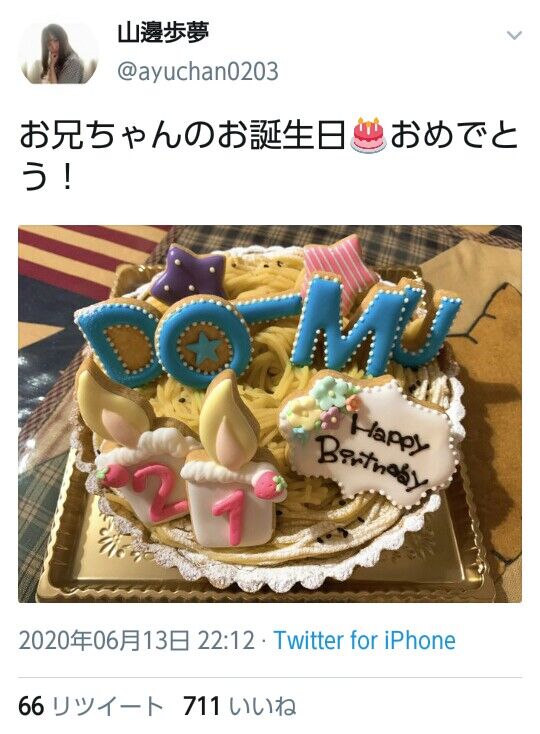
Task: Click the retweet count number 66
Action: tap(31, 706)
